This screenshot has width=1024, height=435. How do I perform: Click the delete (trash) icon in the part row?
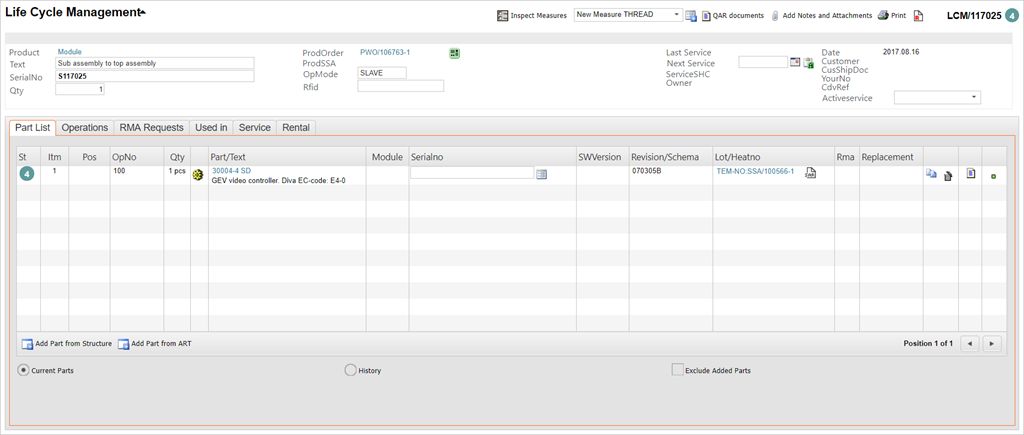point(948,175)
